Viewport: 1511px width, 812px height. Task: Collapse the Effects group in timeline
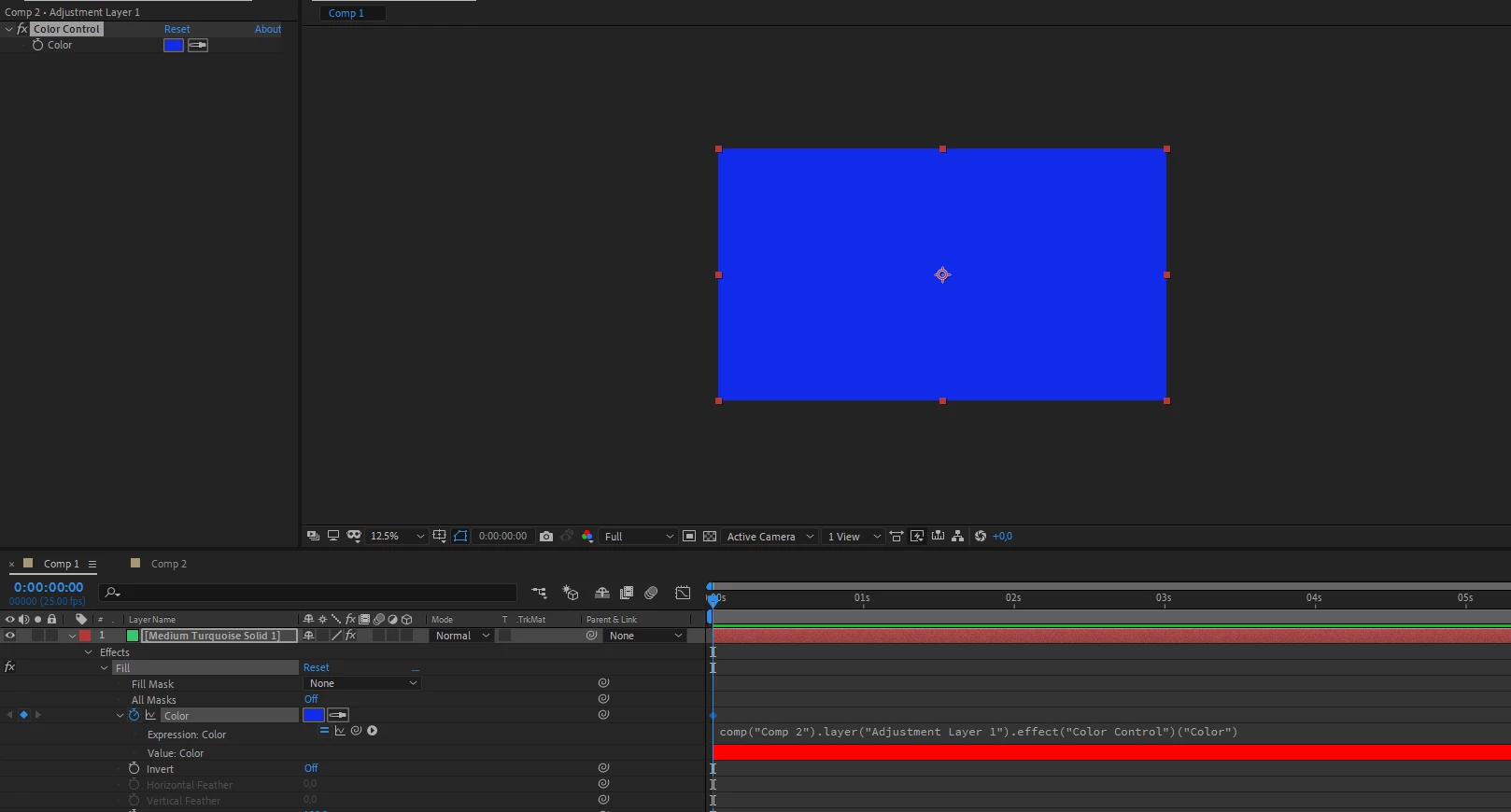[89, 652]
